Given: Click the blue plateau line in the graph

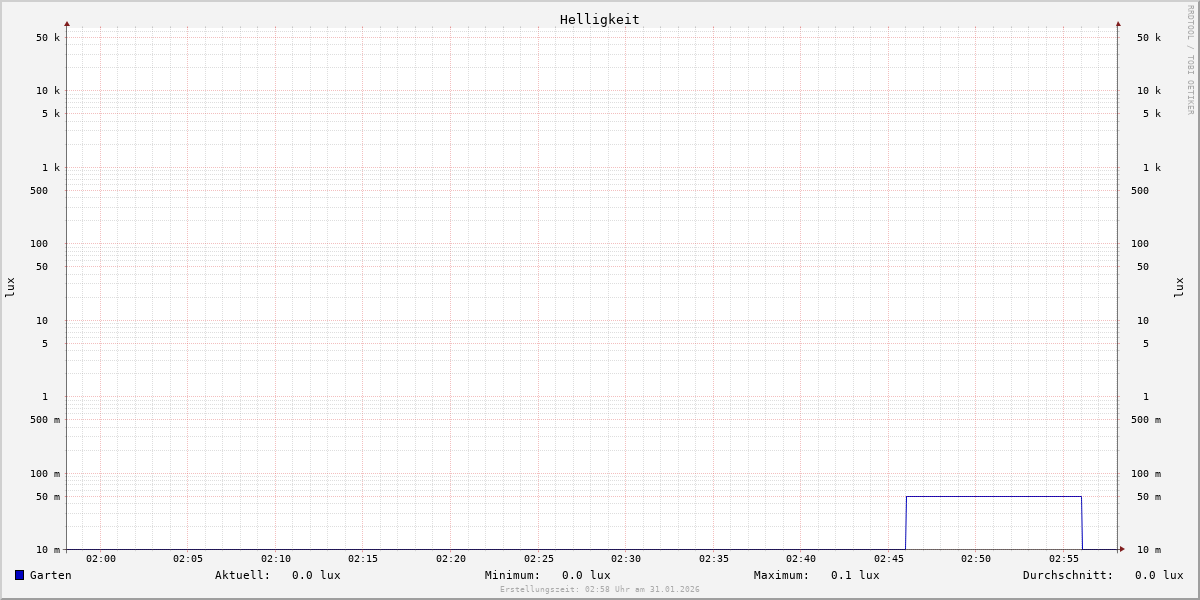Looking at the screenshot, I should (x=993, y=496).
